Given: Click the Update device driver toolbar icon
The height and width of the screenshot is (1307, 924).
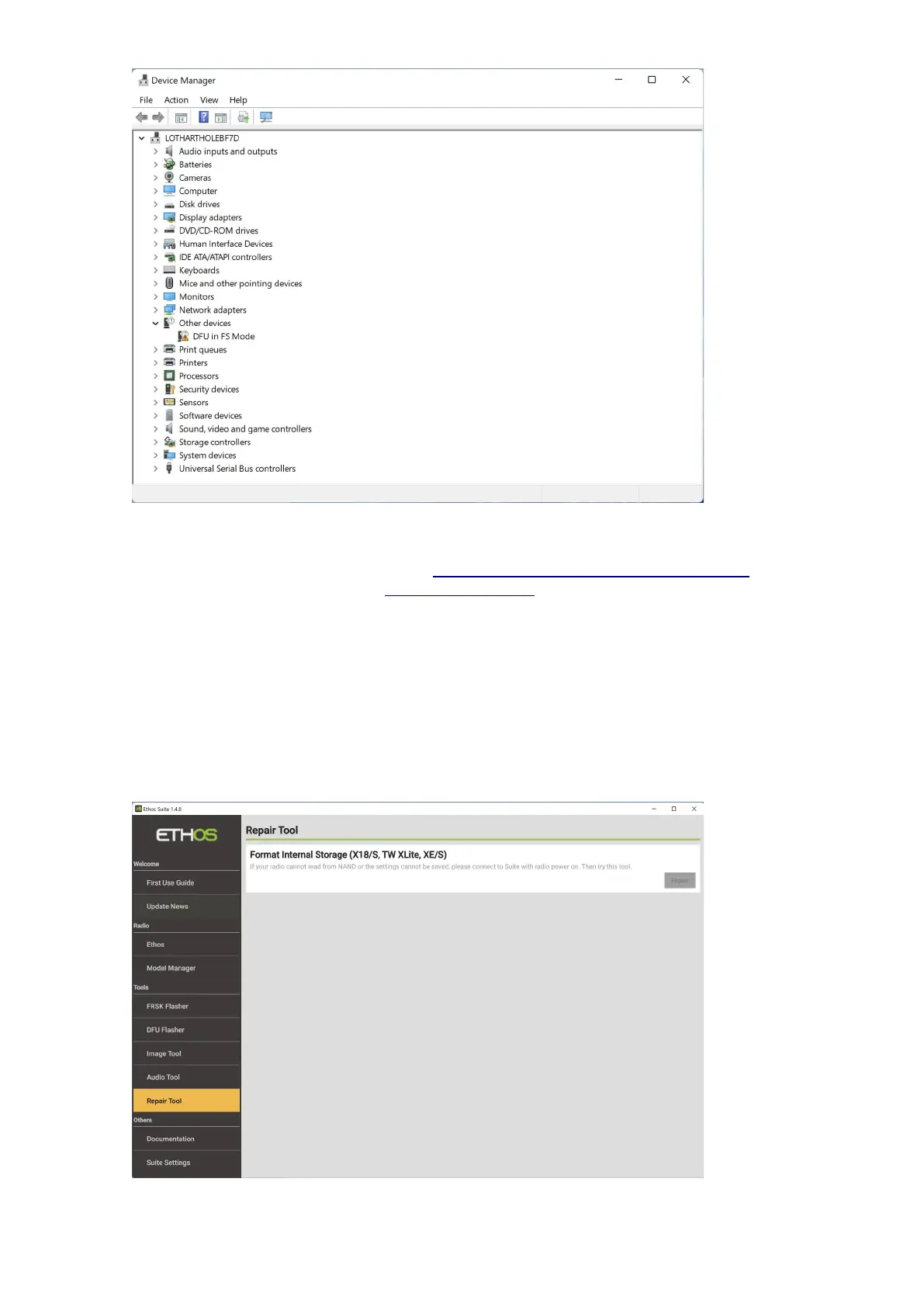Looking at the screenshot, I should tap(243, 117).
